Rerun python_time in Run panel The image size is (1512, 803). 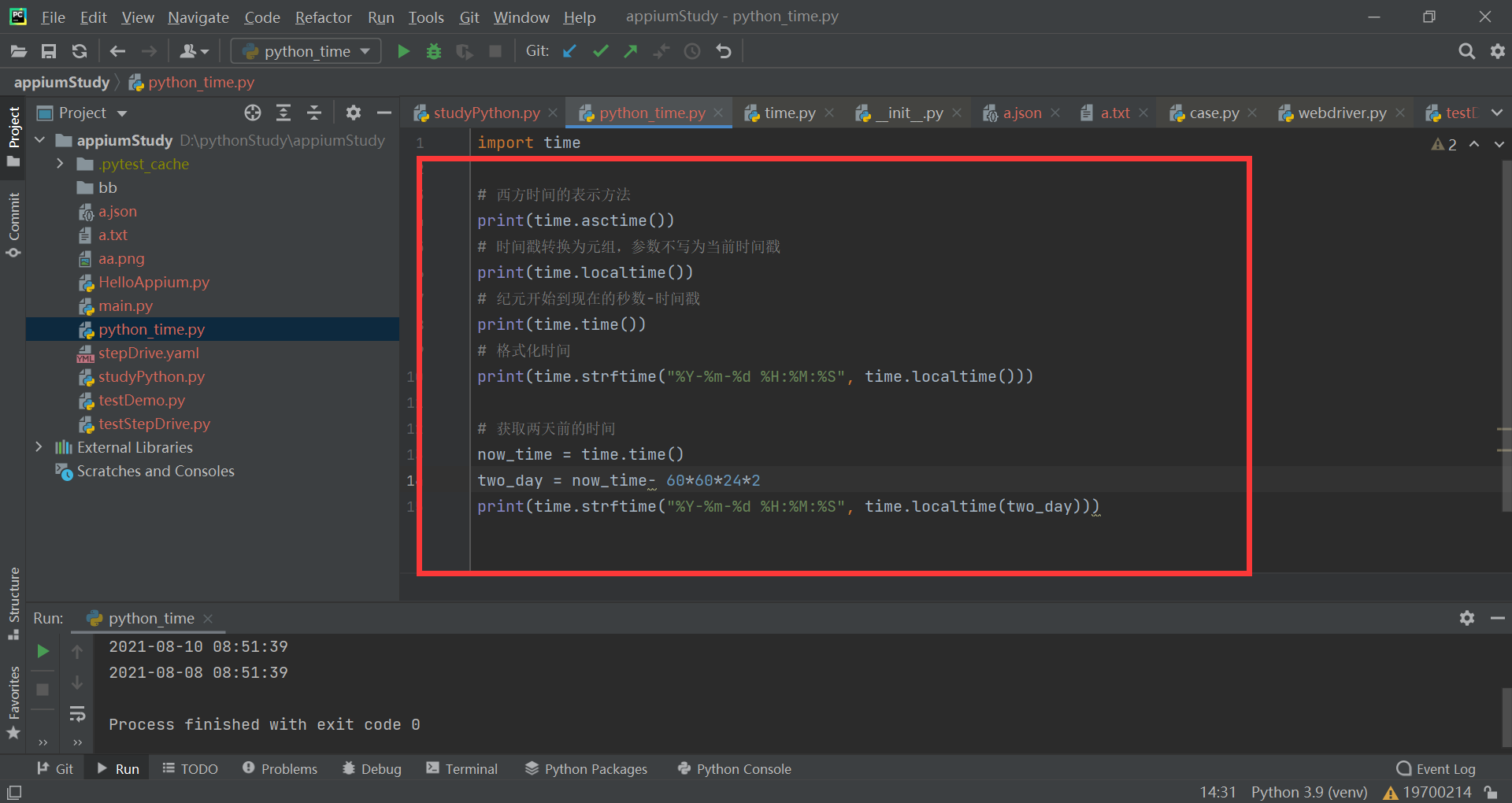pyautogui.click(x=43, y=651)
